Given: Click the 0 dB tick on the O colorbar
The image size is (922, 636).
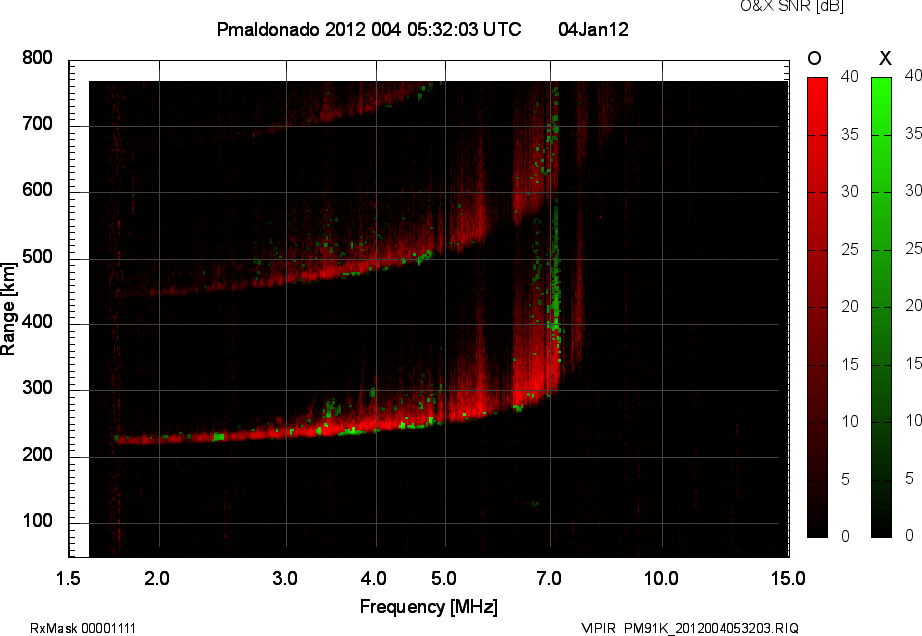Looking at the screenshot, I should [846, 536].
